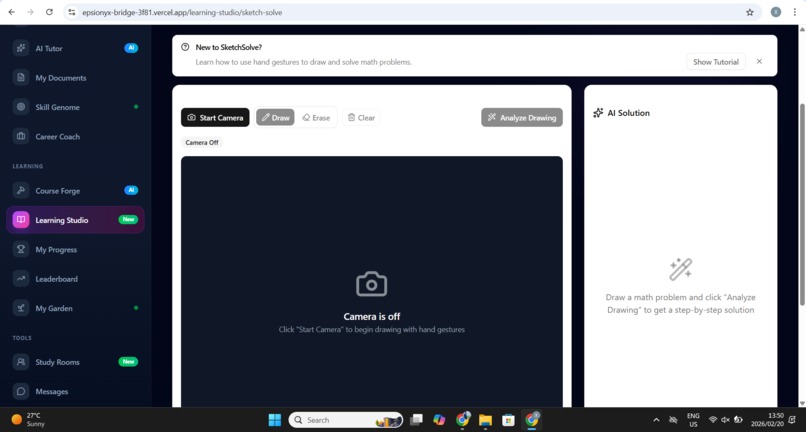
Task: Open the weather widget showing 27°C Sunny
Action: pos(28,420)
